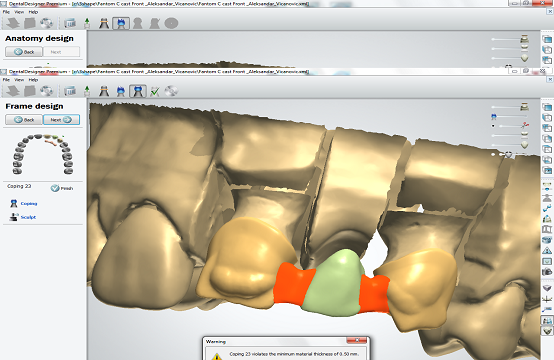Click Back button in Frame design panel
This screenshot has width=554, height=360.
pyautogui.click(x=24, y=120)
